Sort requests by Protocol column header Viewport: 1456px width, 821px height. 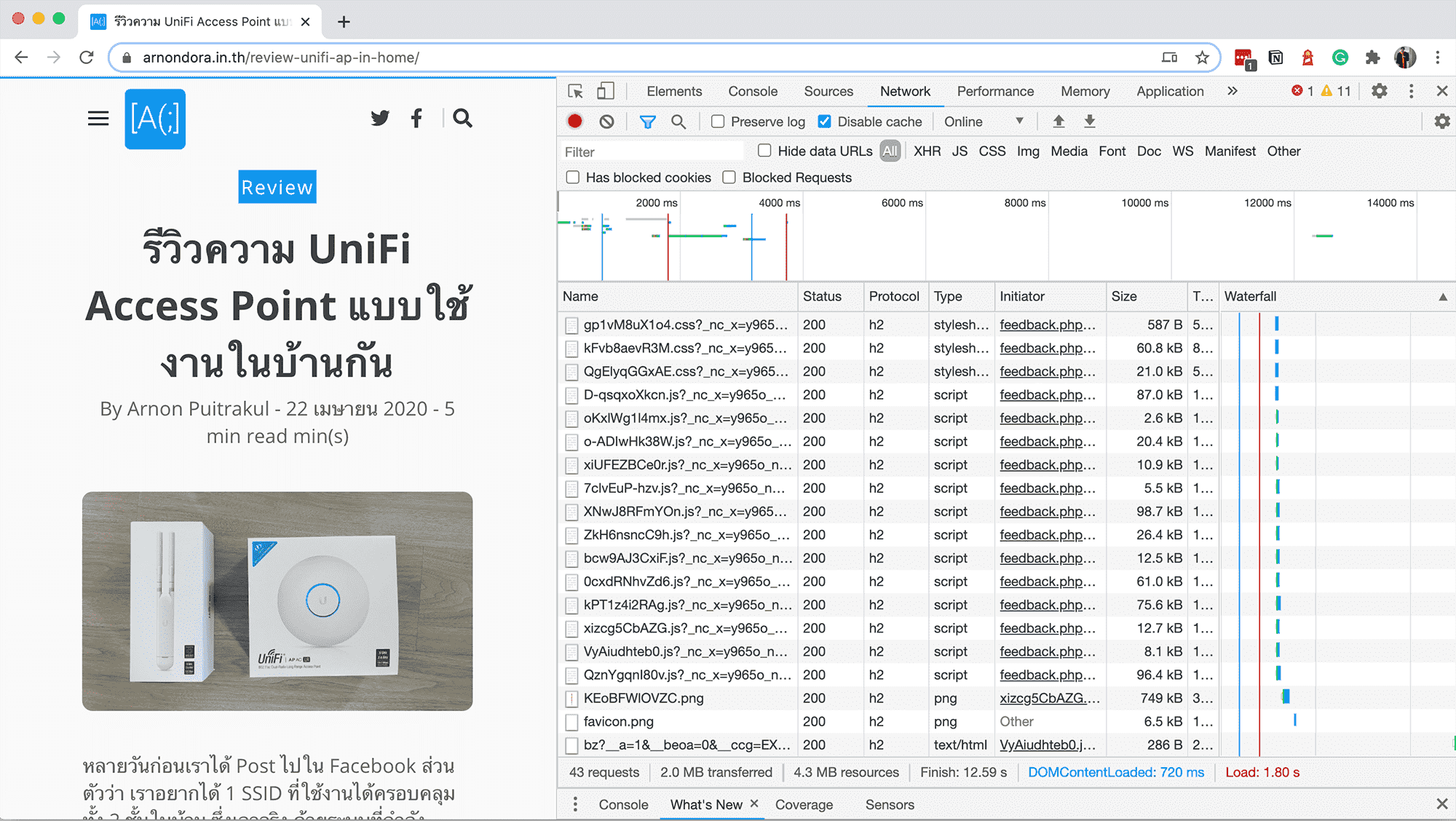pos(895,296)
